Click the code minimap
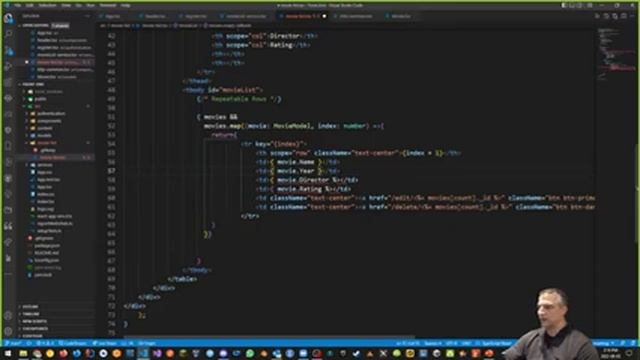640x360 pixels. tap(616, 55)
